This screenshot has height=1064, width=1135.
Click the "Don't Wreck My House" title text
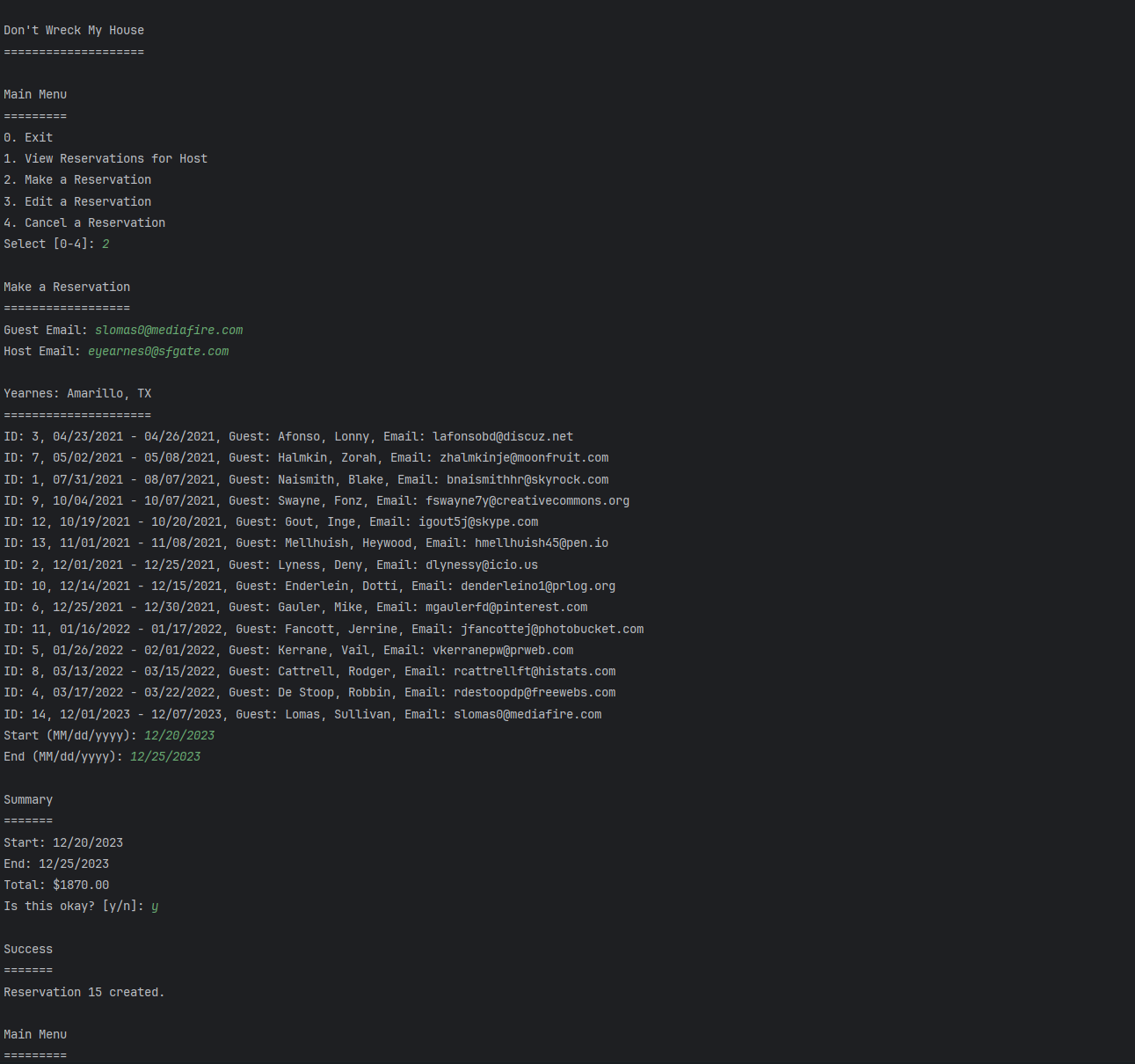pyautogui.click(x=74, y=30)
